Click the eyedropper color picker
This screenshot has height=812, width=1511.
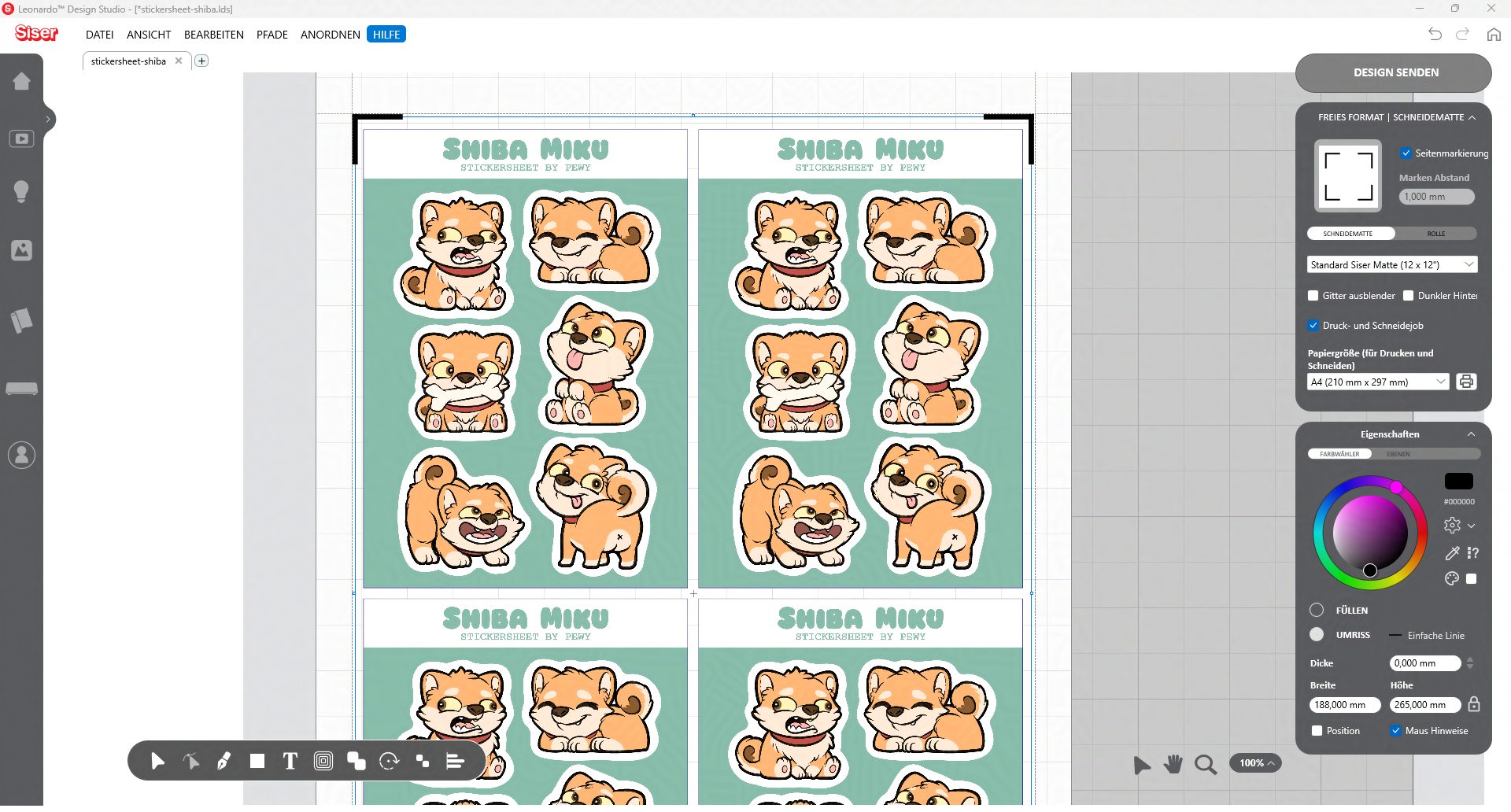1452,553
